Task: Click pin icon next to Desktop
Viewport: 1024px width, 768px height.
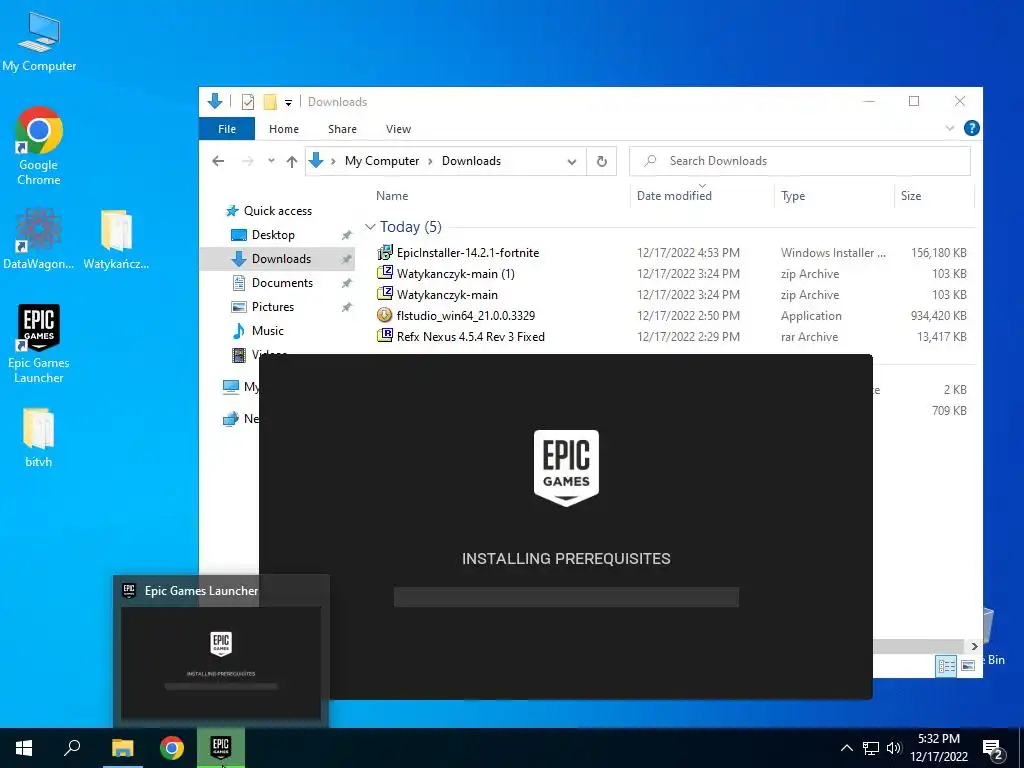Action: pyautogui.click(x=347, y=235)
